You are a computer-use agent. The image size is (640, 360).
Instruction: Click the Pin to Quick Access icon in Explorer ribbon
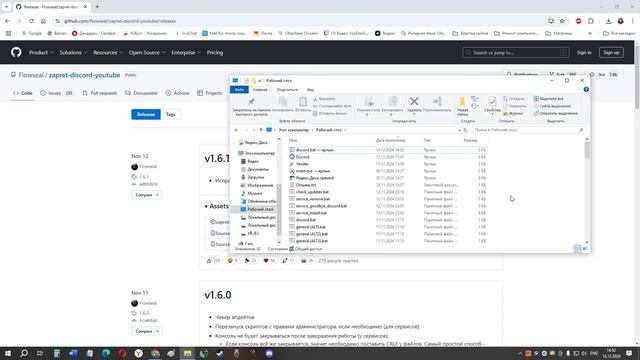click(x=251, y=102)
